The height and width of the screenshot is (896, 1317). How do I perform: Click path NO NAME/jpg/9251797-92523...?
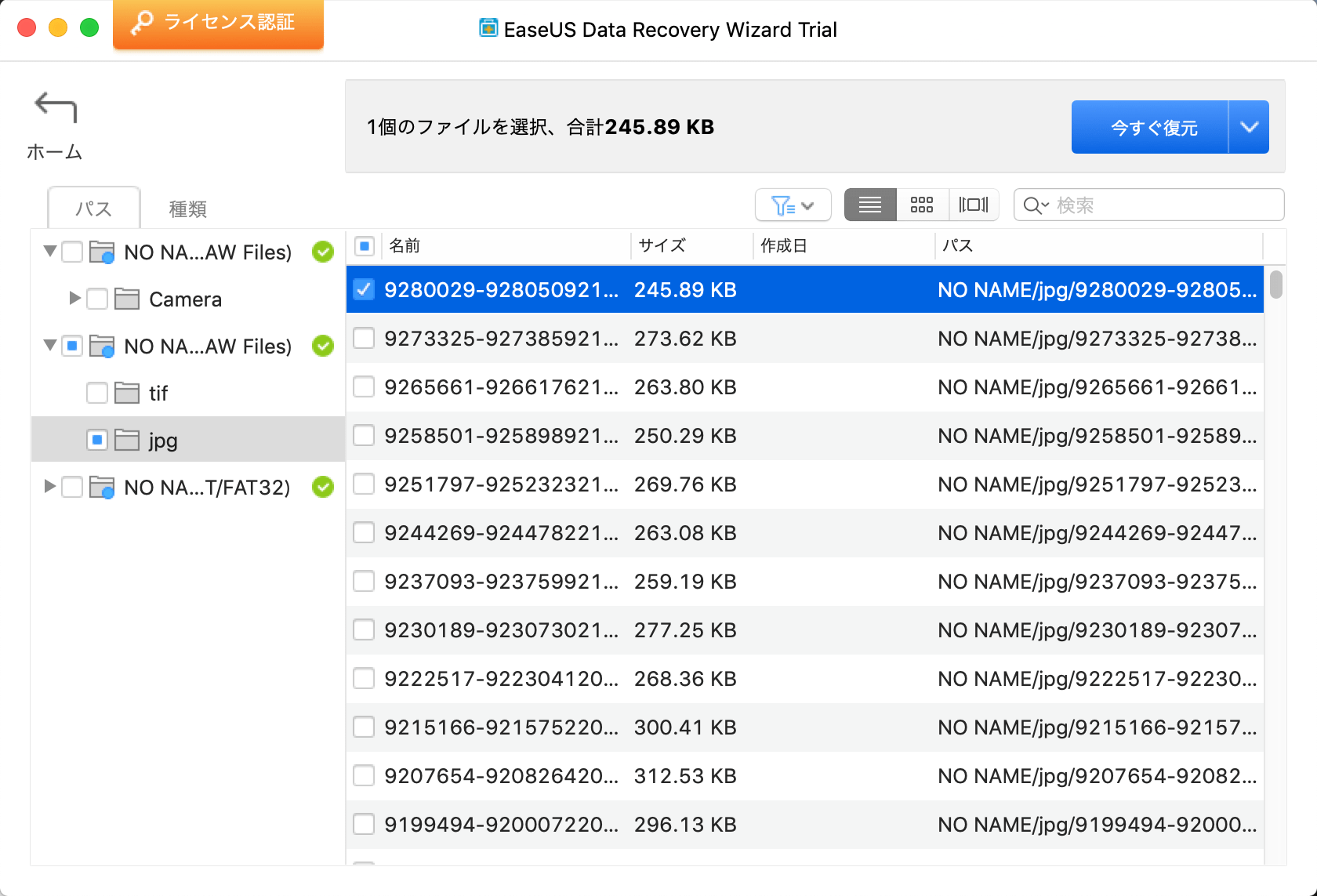1097,484
